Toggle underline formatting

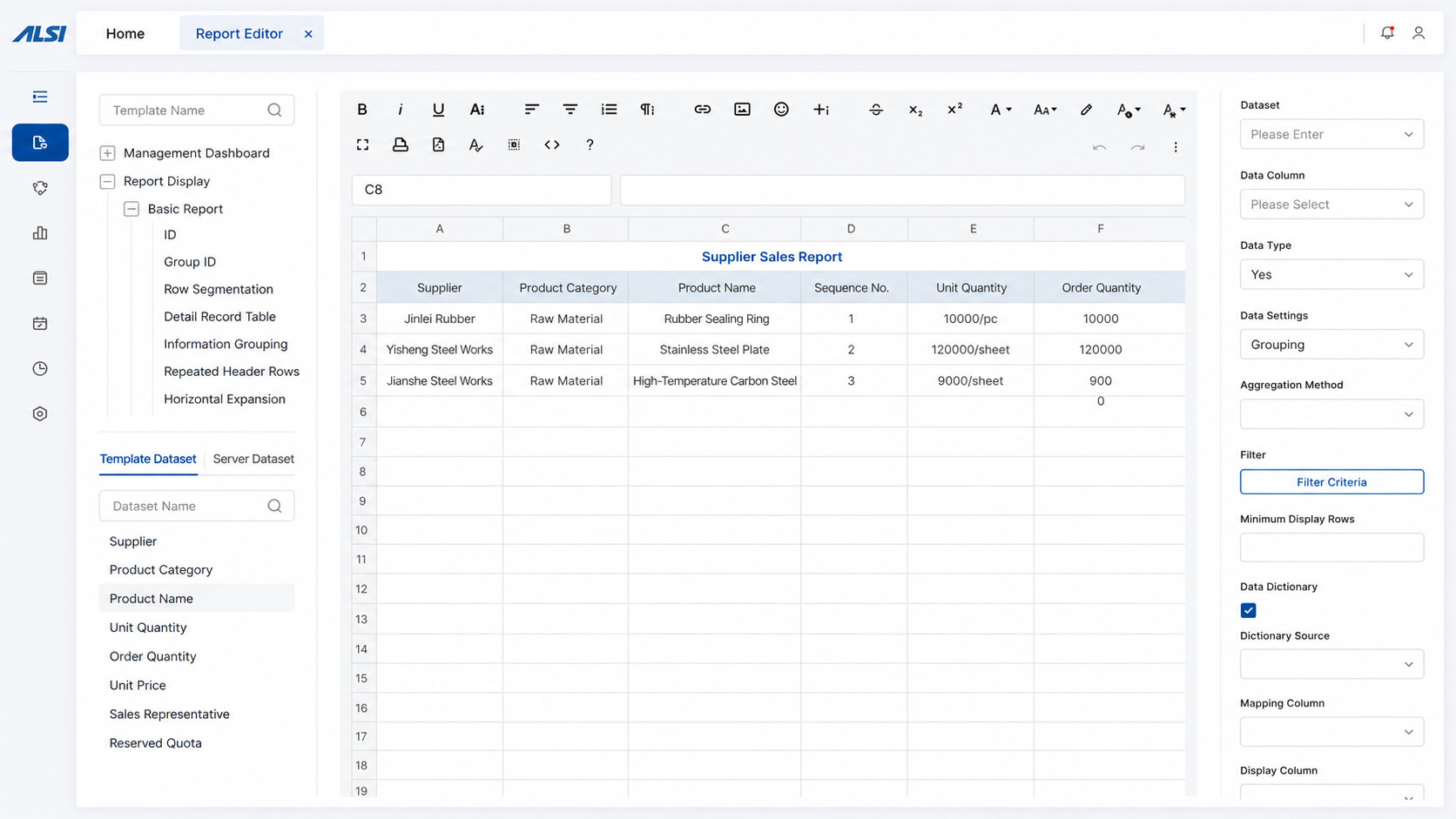click(438, 110)
